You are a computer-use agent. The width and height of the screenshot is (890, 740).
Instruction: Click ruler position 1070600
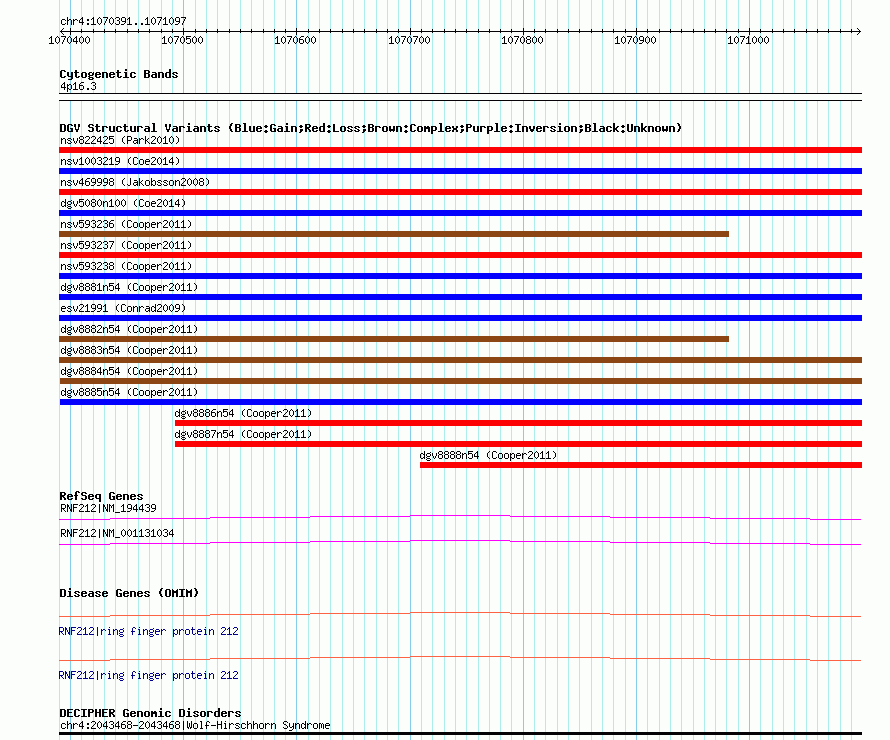295,40
